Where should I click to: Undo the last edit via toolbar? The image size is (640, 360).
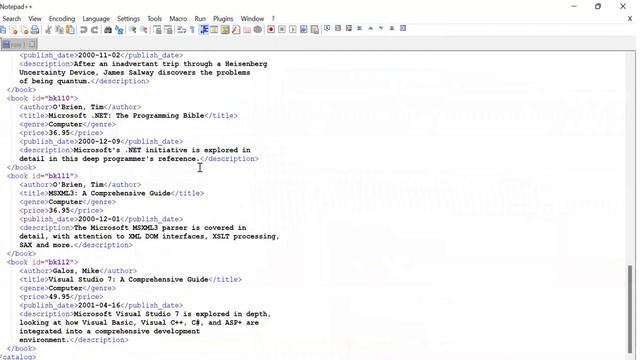[x=84, y=30]
